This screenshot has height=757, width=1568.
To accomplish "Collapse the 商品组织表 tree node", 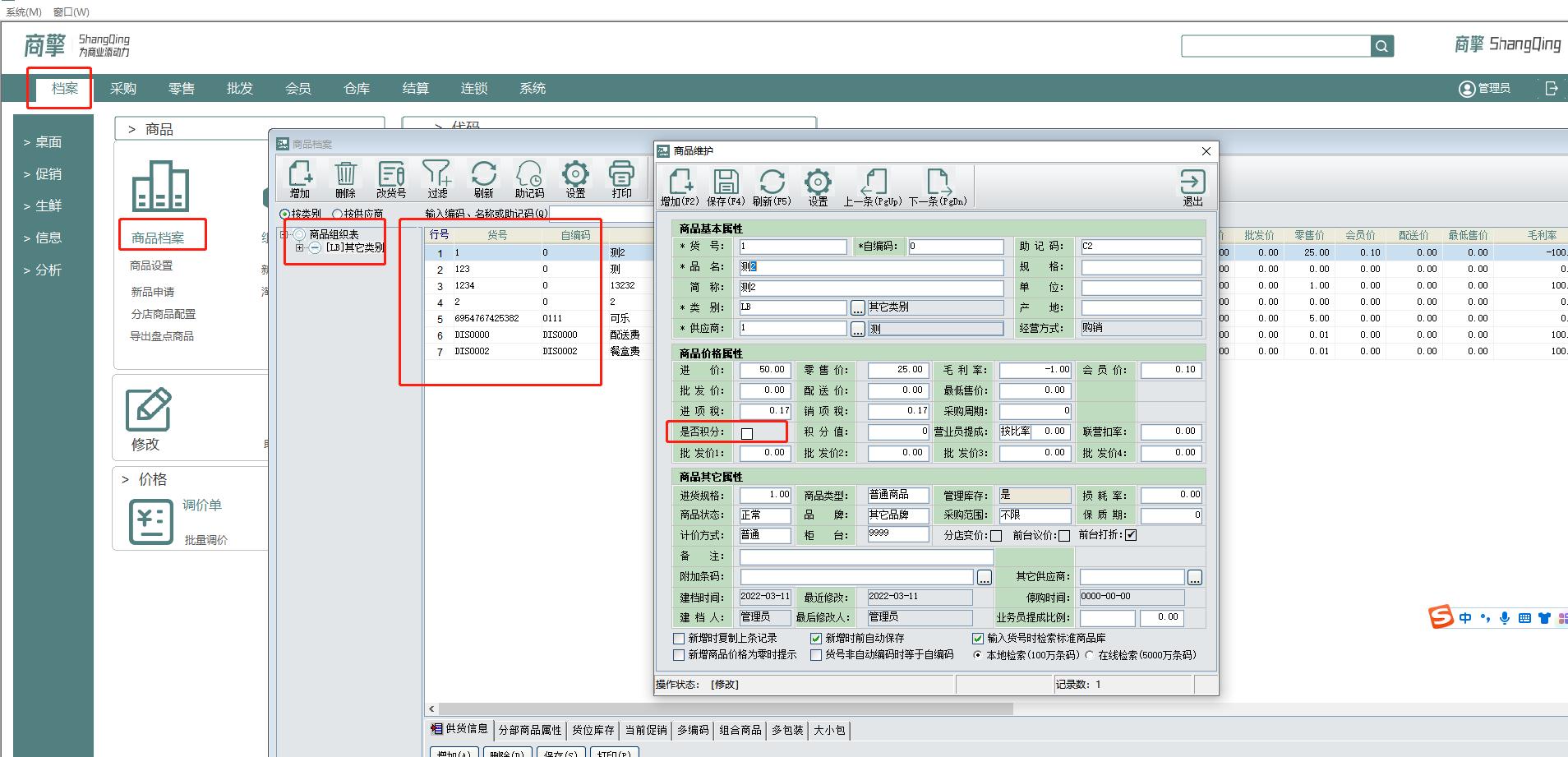I will point(285,235).
